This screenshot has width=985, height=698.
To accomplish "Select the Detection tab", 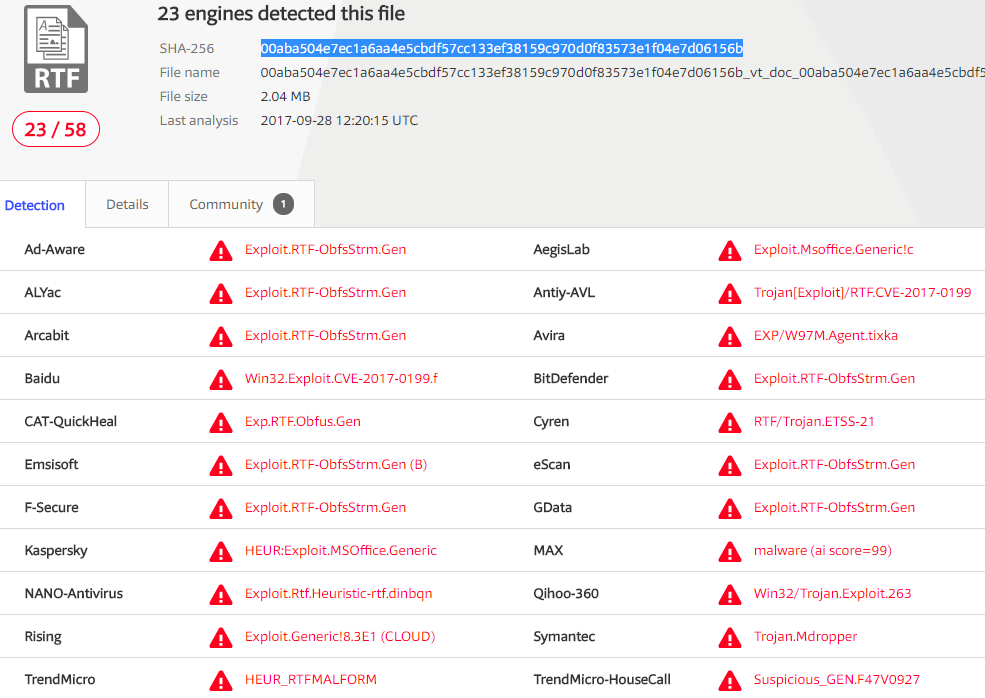I will [35, 205].
